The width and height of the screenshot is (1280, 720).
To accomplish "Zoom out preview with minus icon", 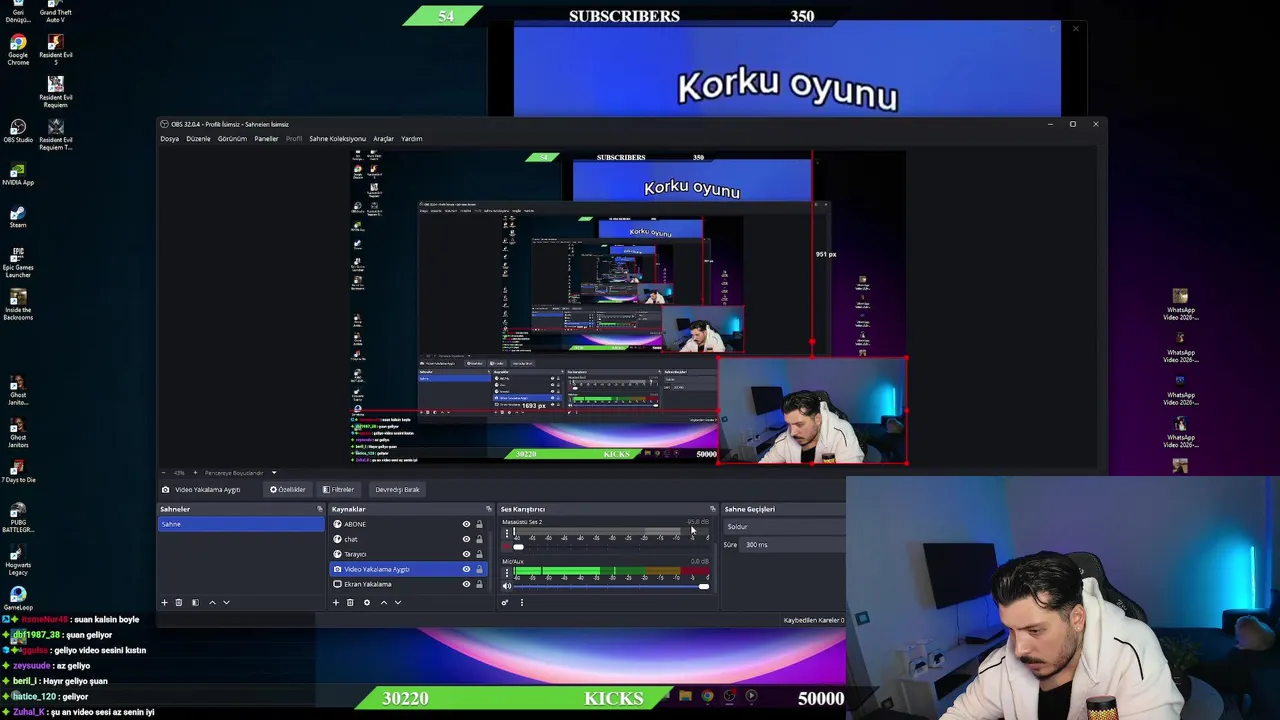I will pyautogui.click(x=166, y=473).
